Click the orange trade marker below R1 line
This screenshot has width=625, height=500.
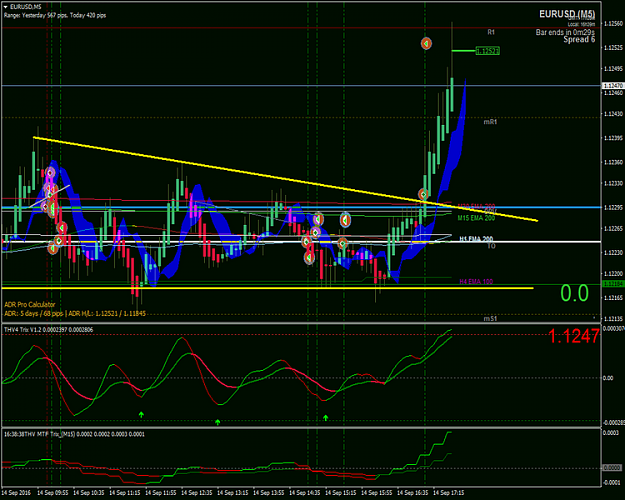pos(426,43)
